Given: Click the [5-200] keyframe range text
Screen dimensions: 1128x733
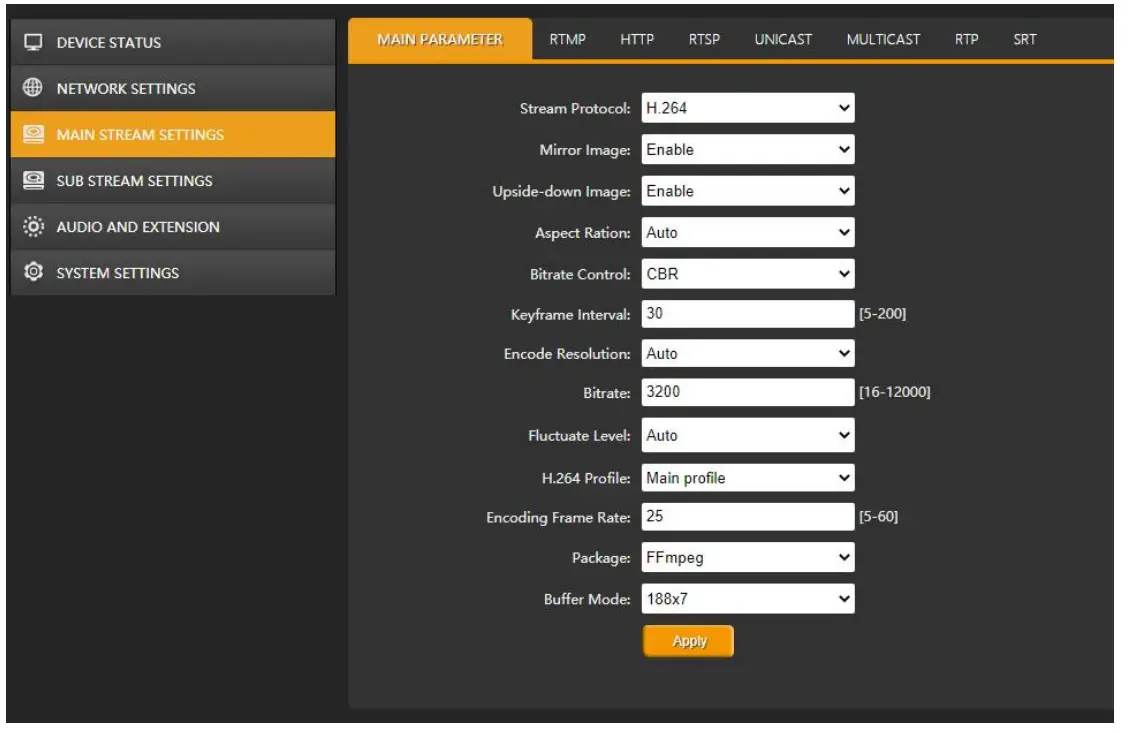Looking at the screenshot, I should (x=883, y=314).
